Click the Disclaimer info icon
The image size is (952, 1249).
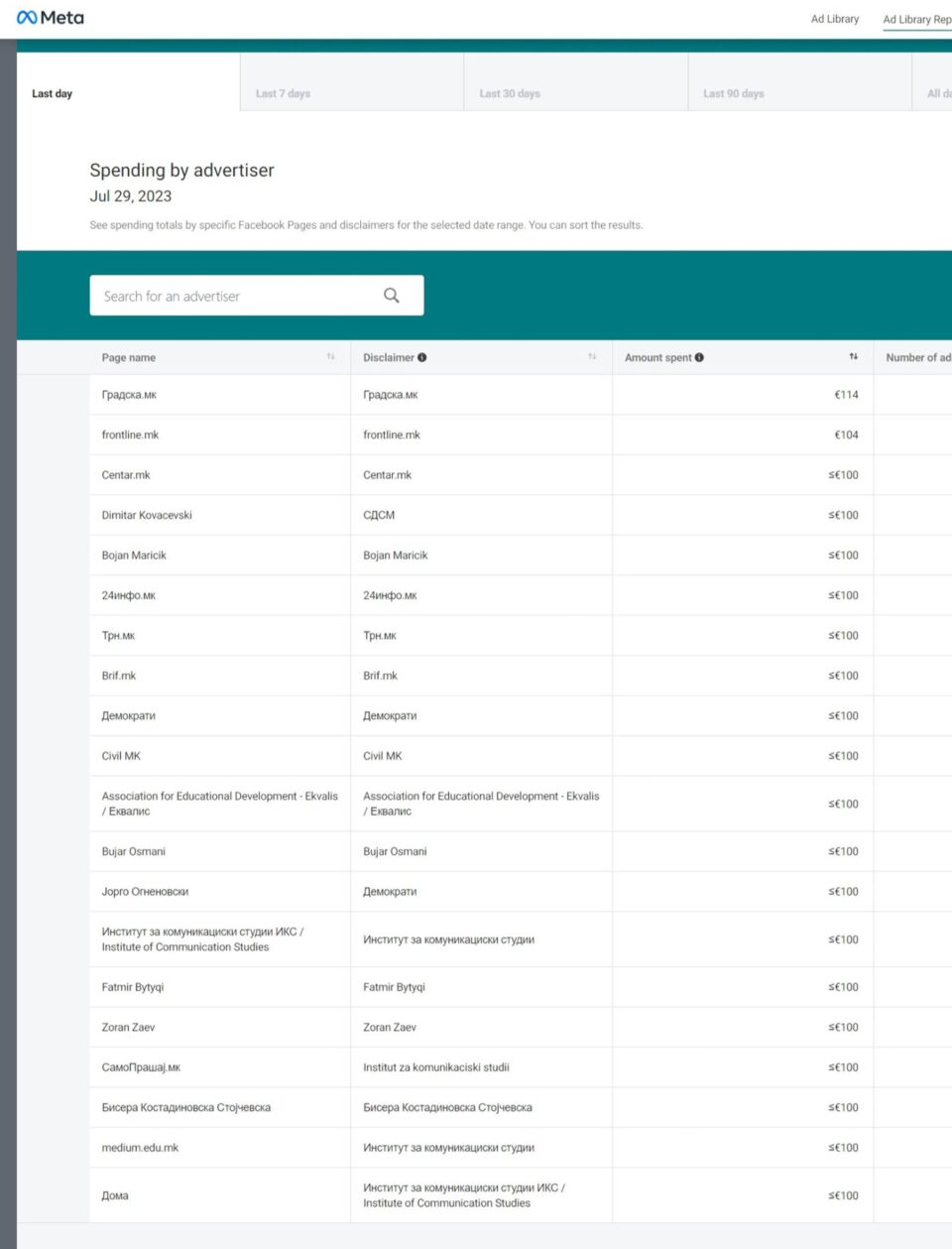[422, 357]
